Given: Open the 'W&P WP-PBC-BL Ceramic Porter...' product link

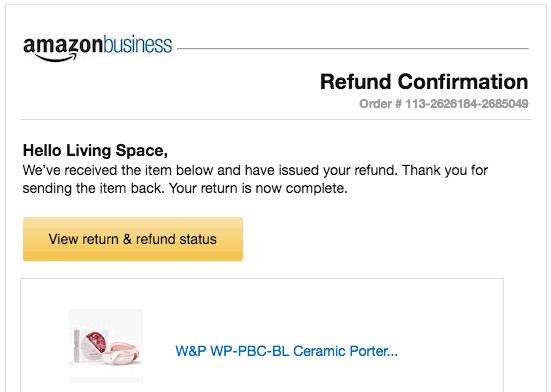Looking at the screenshot, I should point(286,351).
